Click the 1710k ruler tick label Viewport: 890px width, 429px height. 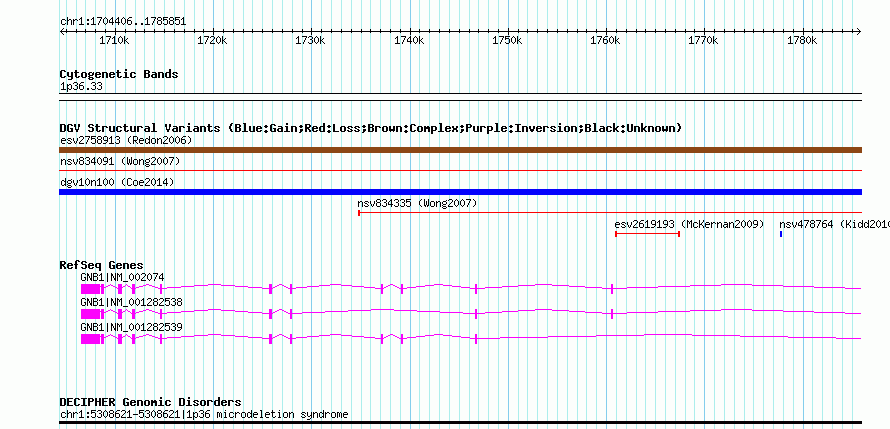(114, 41)
